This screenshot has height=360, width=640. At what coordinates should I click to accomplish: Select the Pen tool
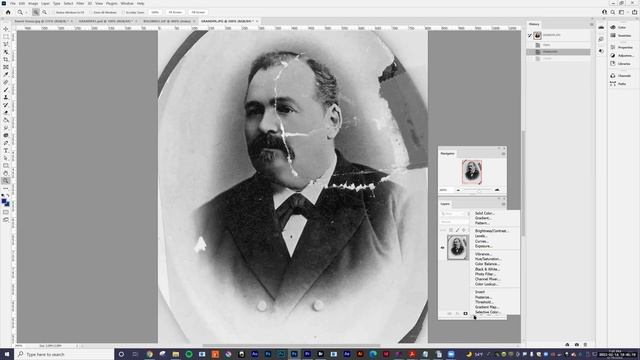[6, 143]
